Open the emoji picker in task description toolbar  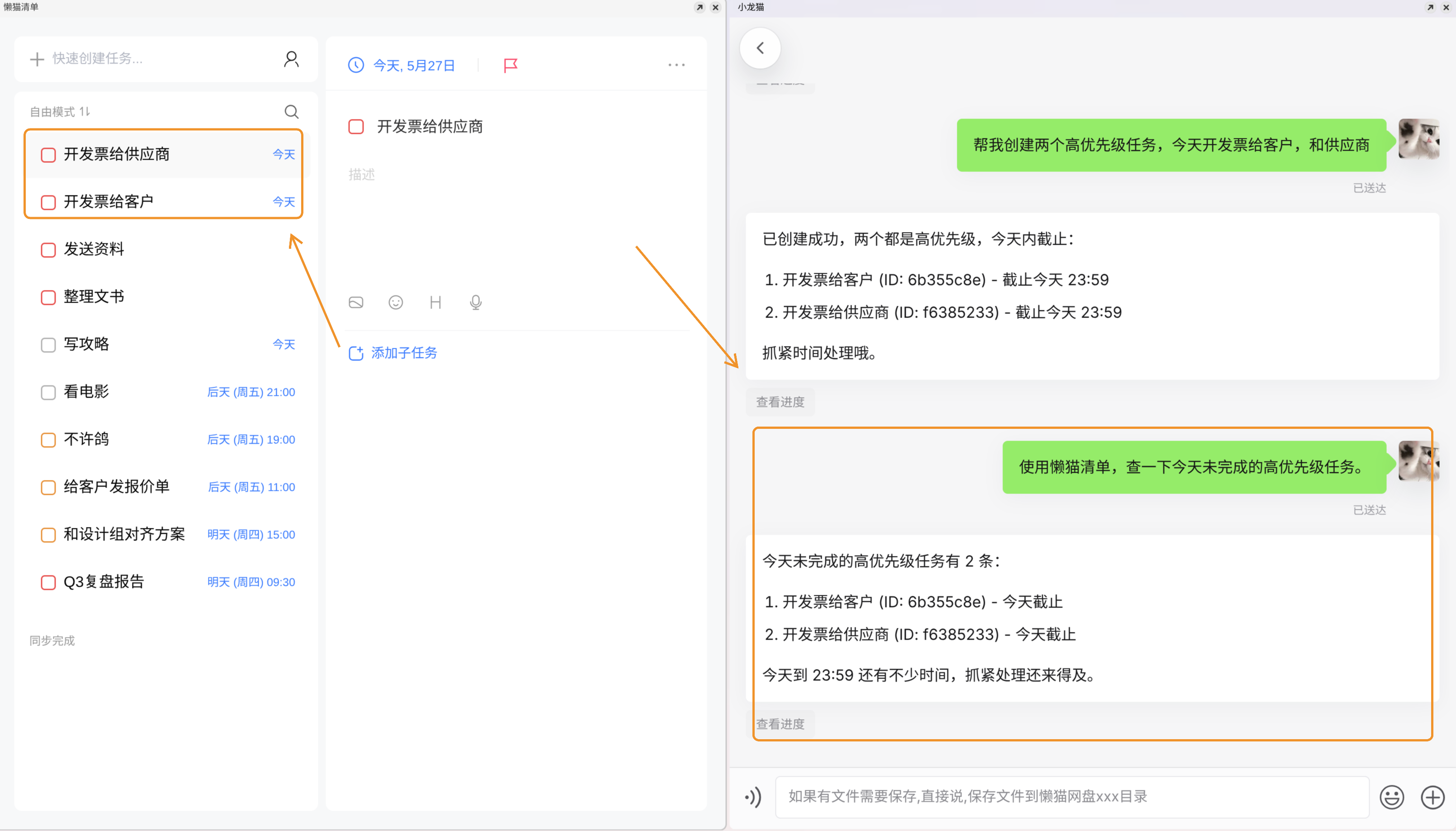tap(396, 303)
